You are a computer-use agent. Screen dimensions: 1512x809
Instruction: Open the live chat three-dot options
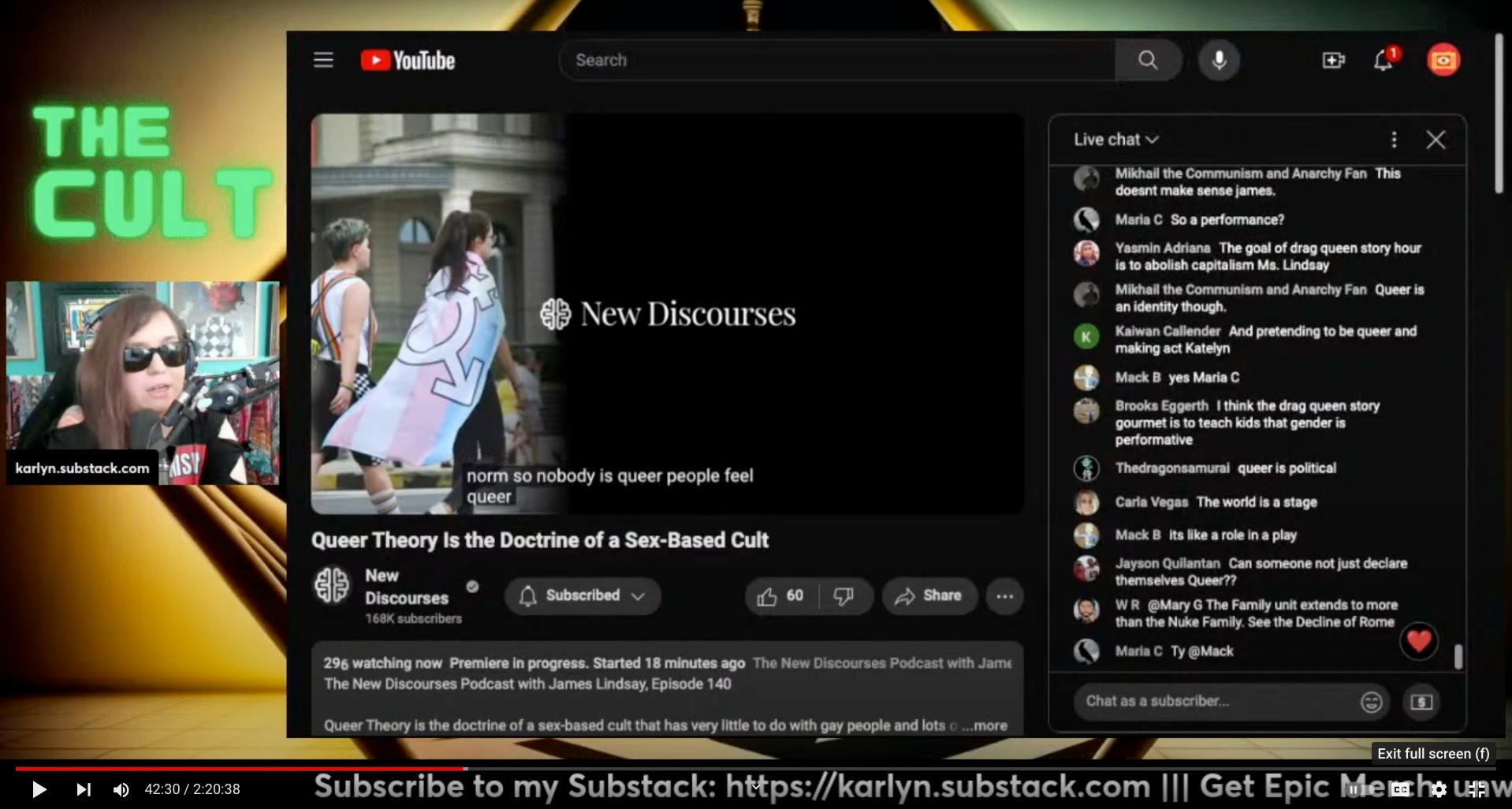point(1394,140)
